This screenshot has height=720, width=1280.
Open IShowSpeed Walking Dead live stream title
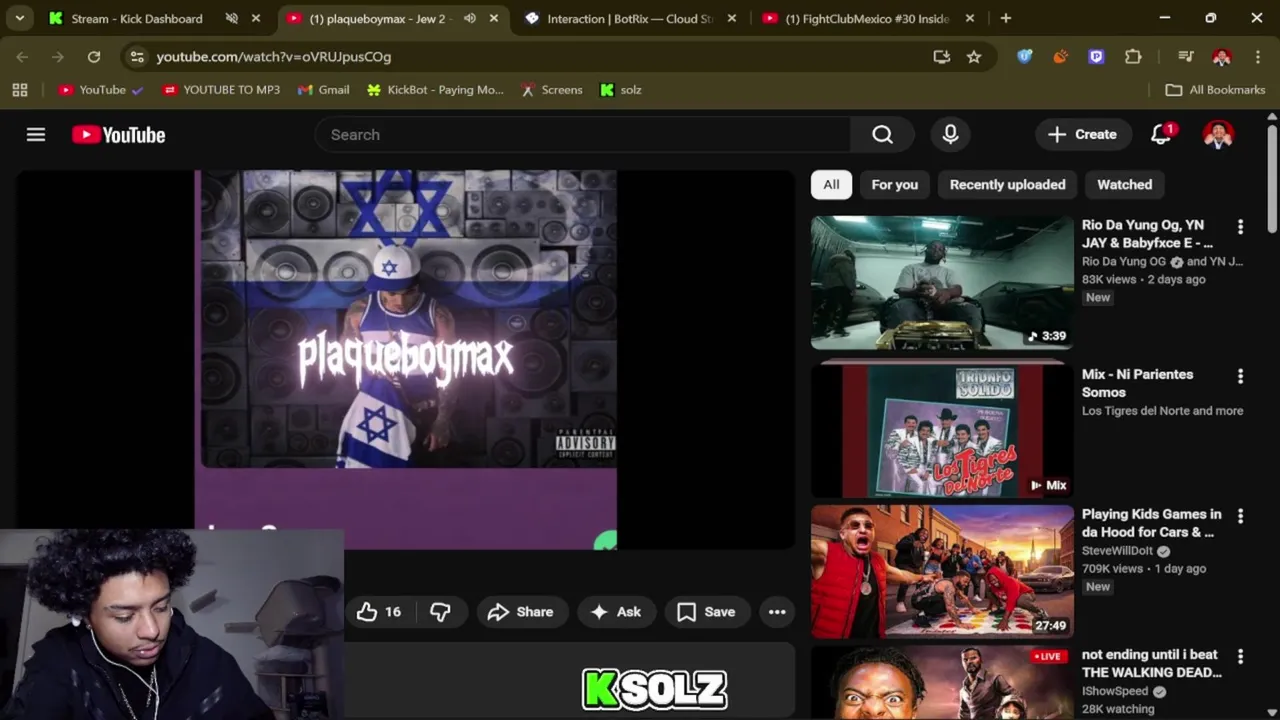point(1151,663)
